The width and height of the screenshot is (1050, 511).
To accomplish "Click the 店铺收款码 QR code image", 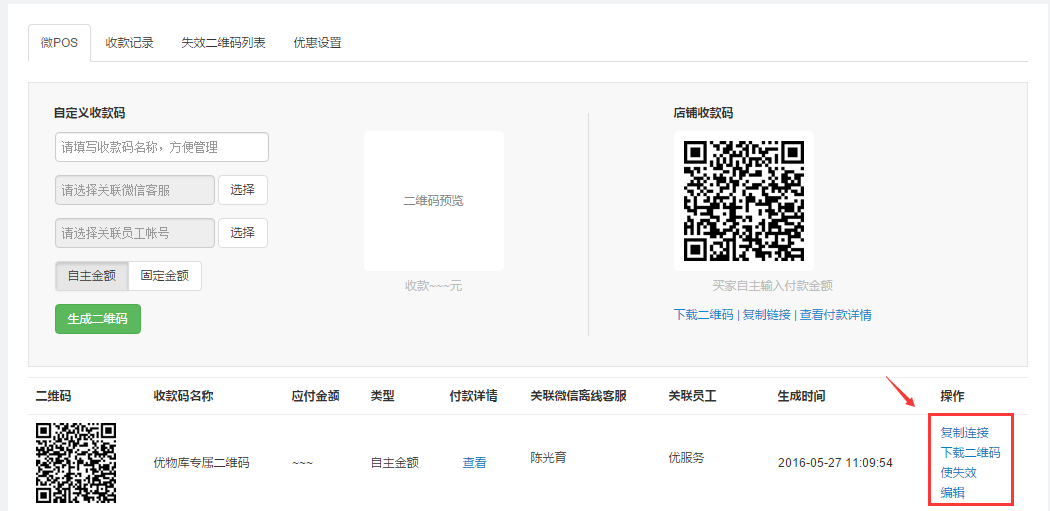I will (743, 200).
